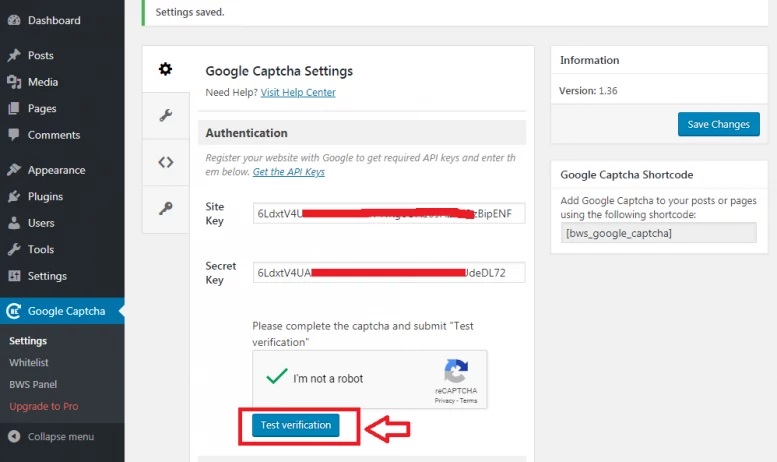Go to the BWS Panel submenu

(x=33, y=384)
